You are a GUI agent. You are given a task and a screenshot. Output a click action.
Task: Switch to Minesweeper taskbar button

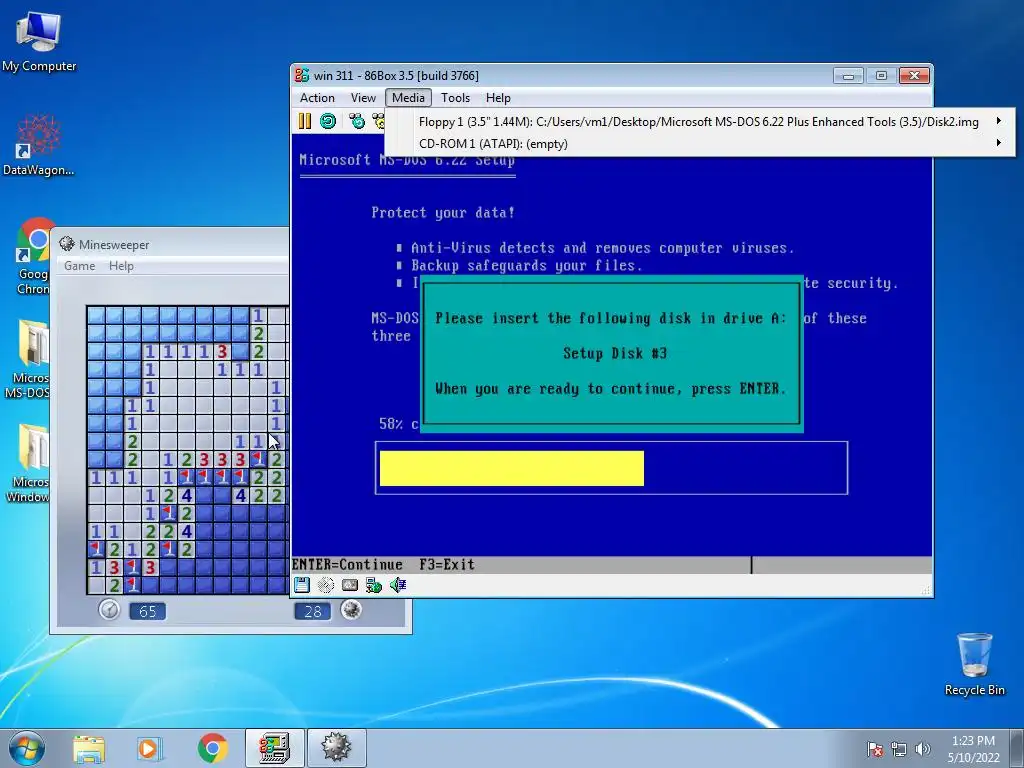[336, 748]
